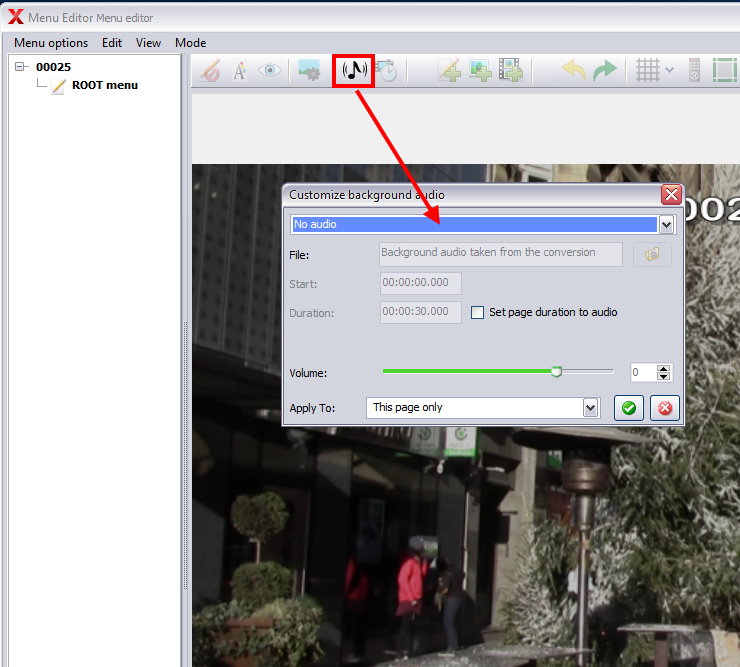740x667 pixels.
Task: Click the Customize background audio title bar
Action: (472, 195)
